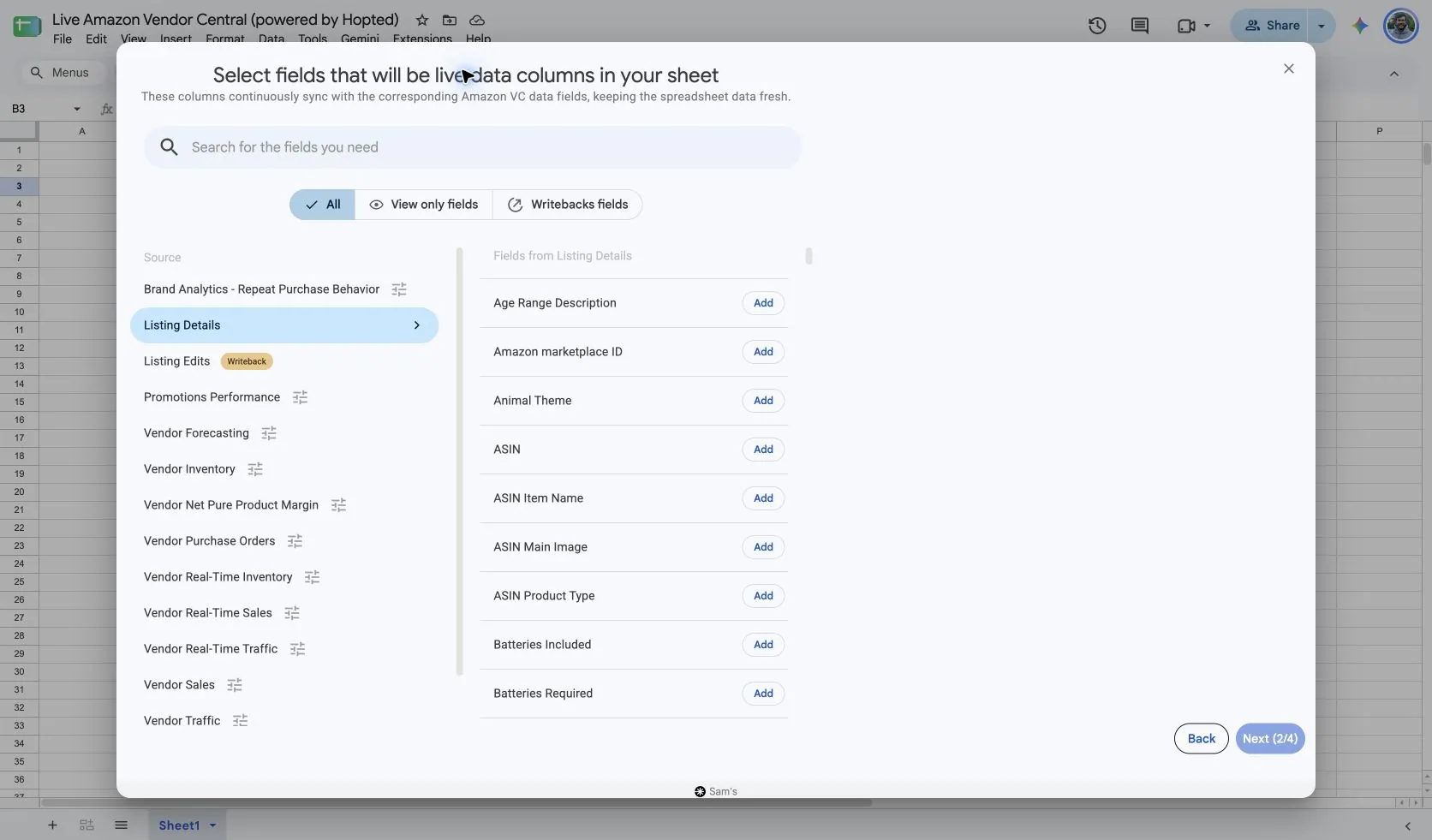The height and width of the screenshot is (840, 1432).
Task: Open the video call options dropdown
Action: pos(1207,26)
